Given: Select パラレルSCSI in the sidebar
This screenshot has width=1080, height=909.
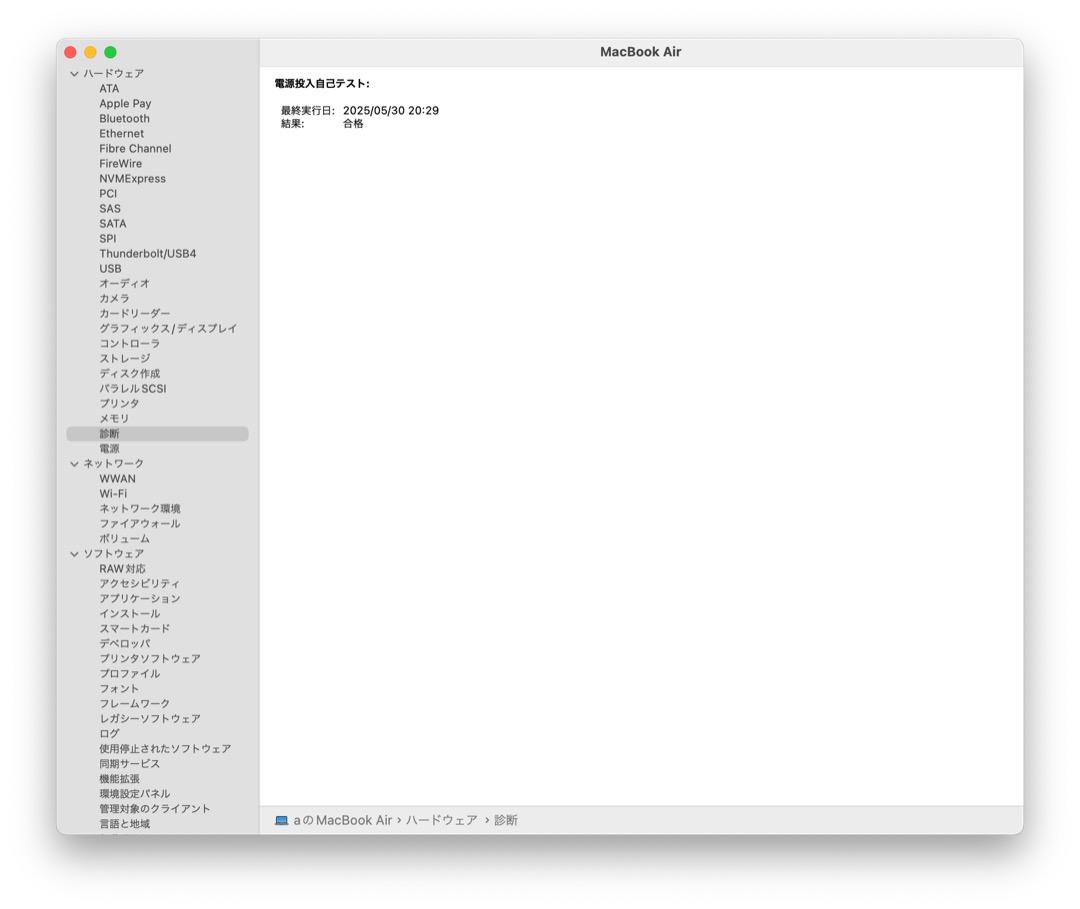Looking at the screenshot, I should tap(132, 389).
